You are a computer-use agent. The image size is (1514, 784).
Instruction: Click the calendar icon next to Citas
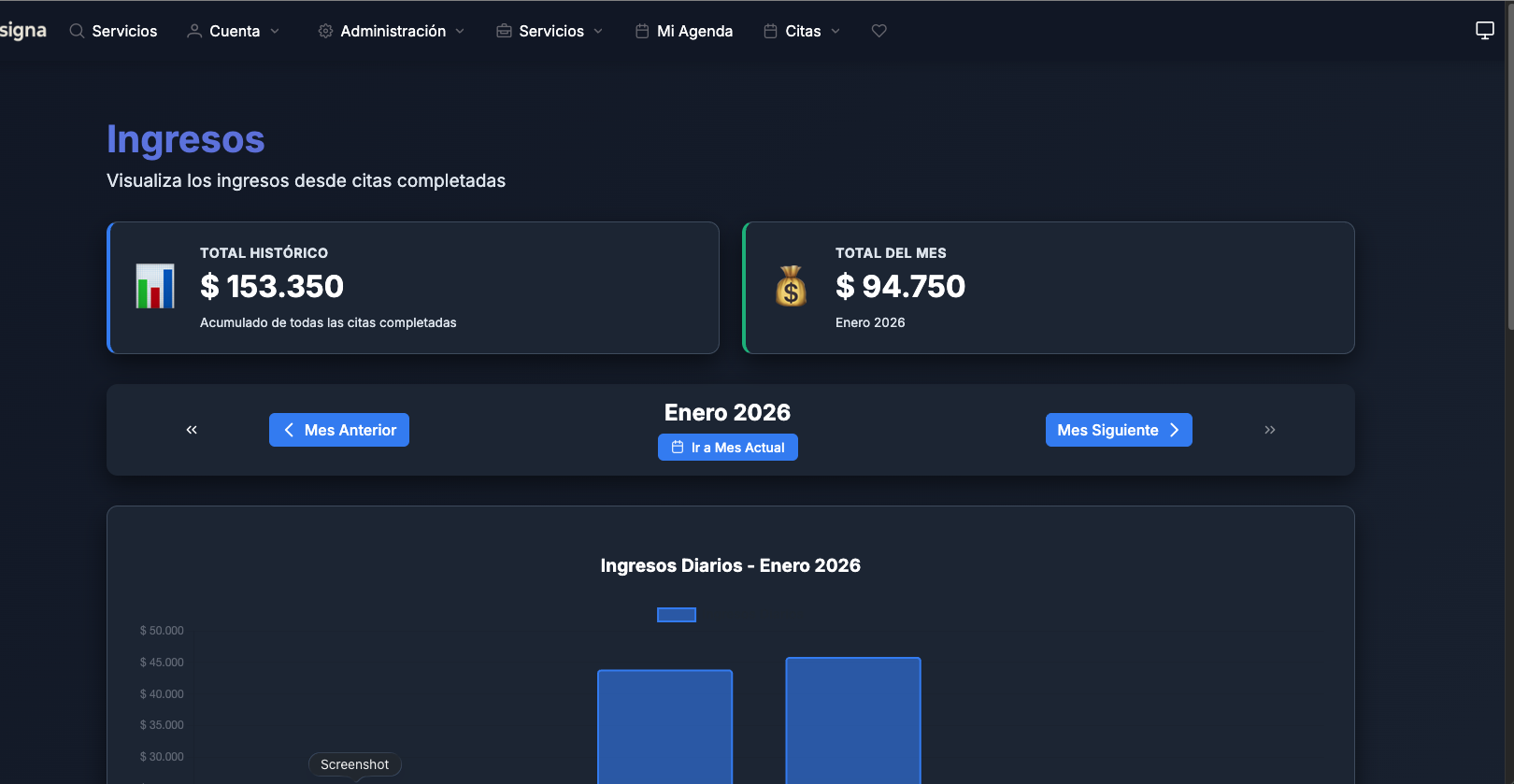click(x=770, y=31)
